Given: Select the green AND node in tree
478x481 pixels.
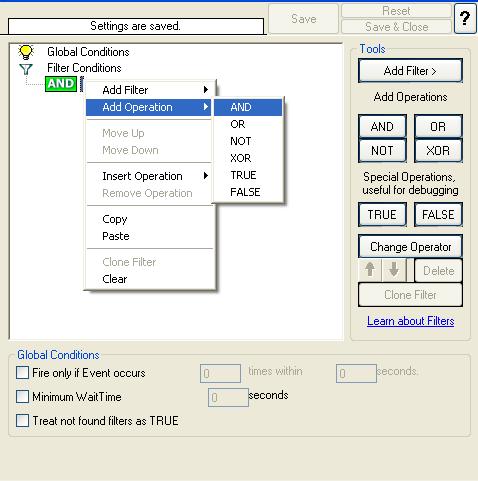Looking at the screenshot, I should point(61,84).
